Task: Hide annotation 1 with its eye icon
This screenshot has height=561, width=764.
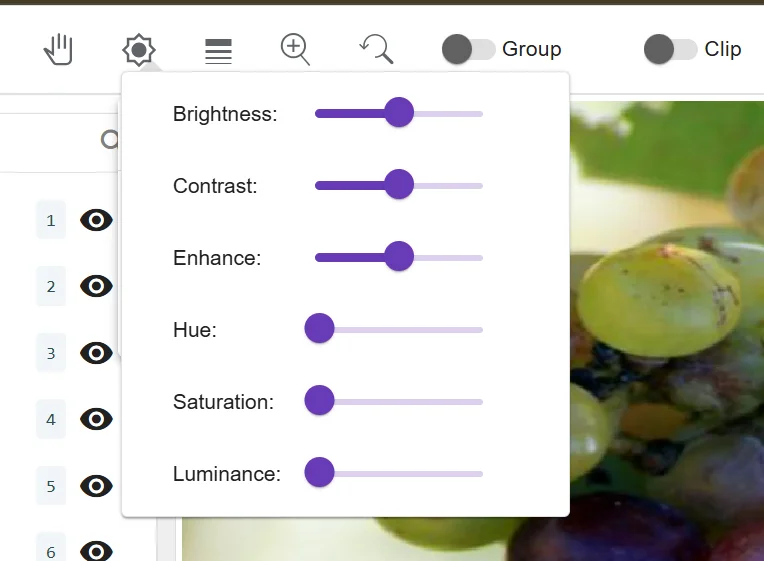Action: [x=96, y=220]
